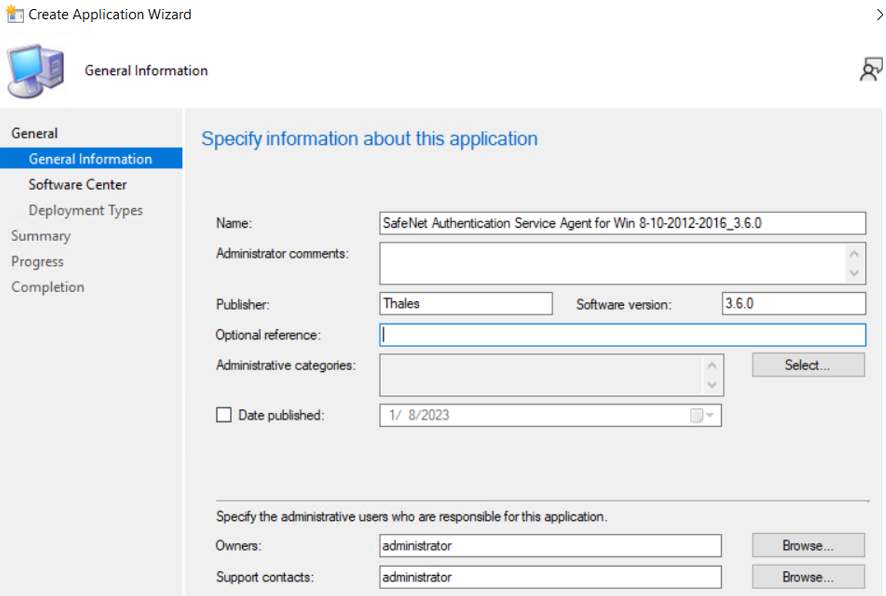Click the Name text field
This screenshot has width=886, height=596.
coord(622,223)
